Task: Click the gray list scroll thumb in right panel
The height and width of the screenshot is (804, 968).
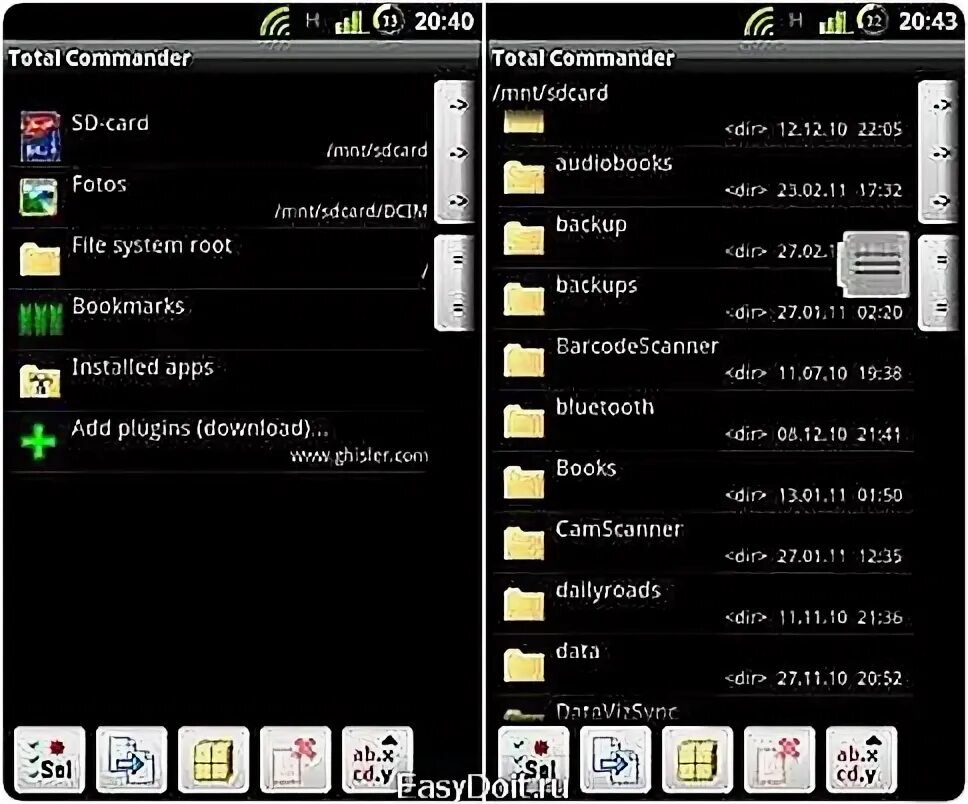Action: click(x=874, y=264)
